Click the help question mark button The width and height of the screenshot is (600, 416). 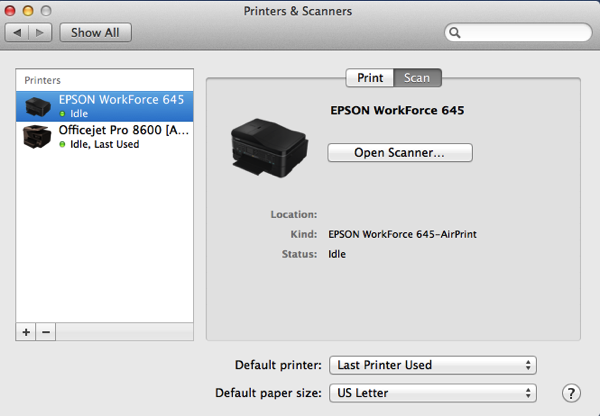click(x=572, y=393)
